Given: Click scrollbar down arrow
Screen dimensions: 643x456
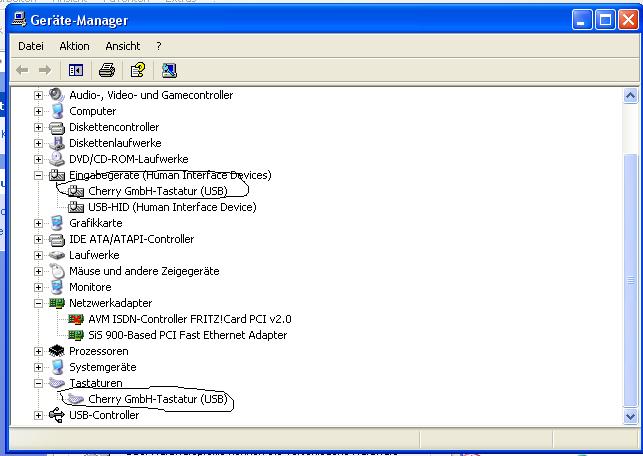Looking at the screenshot, I should coord(630,417).
